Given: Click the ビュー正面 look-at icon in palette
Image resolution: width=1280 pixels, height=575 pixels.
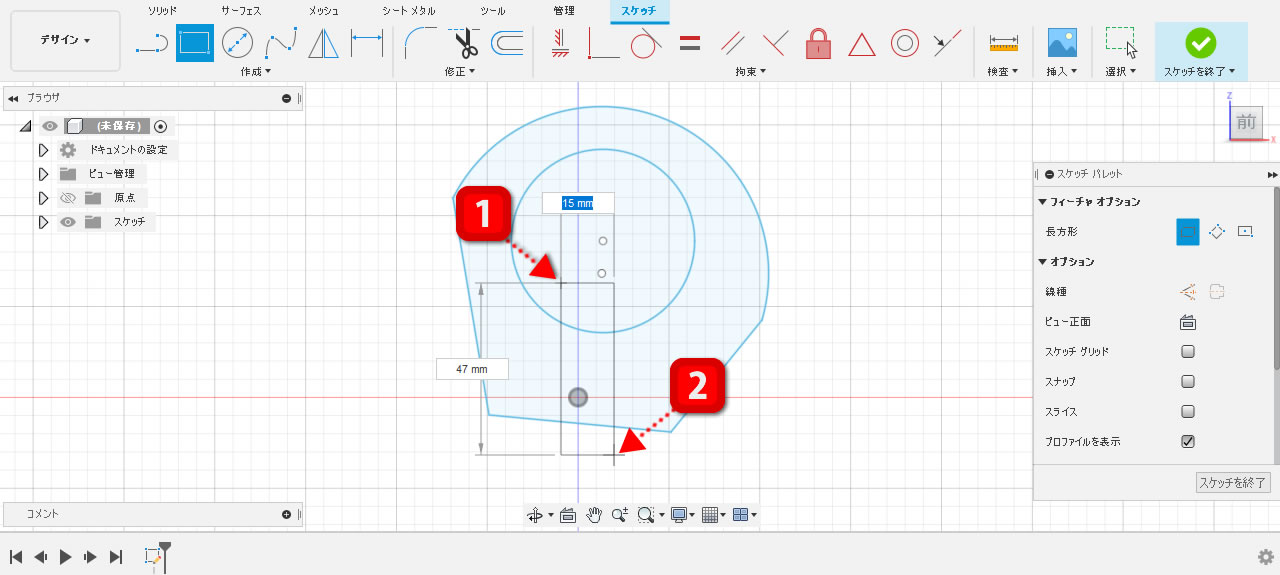Looking at the screenshot, I should 1188,322.
